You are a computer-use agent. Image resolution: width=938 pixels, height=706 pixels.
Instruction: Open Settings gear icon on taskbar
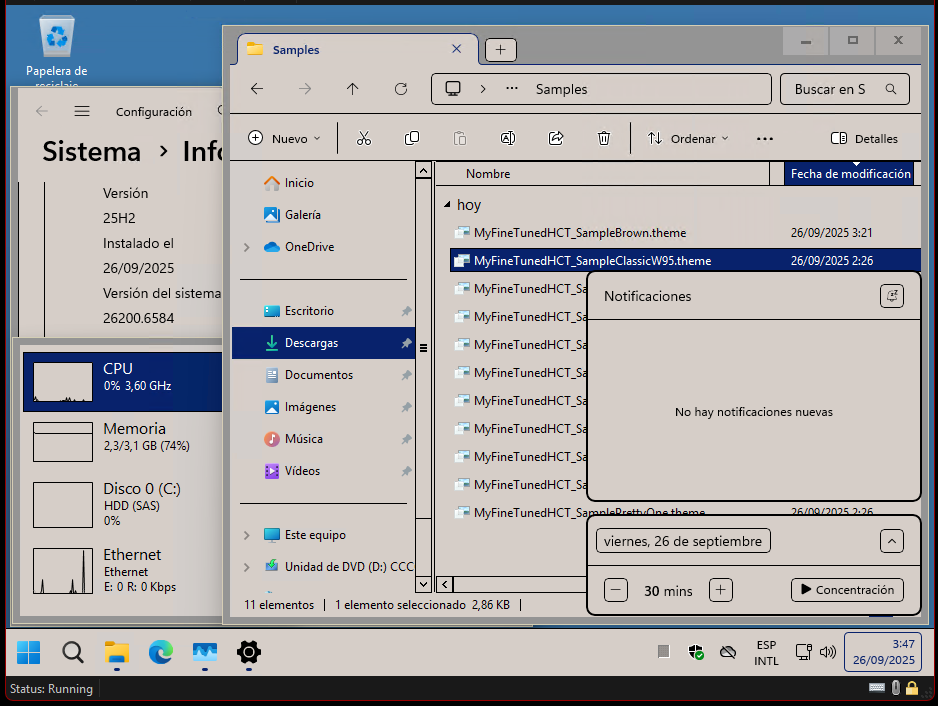pyautogui.click(x=249, y=652)
